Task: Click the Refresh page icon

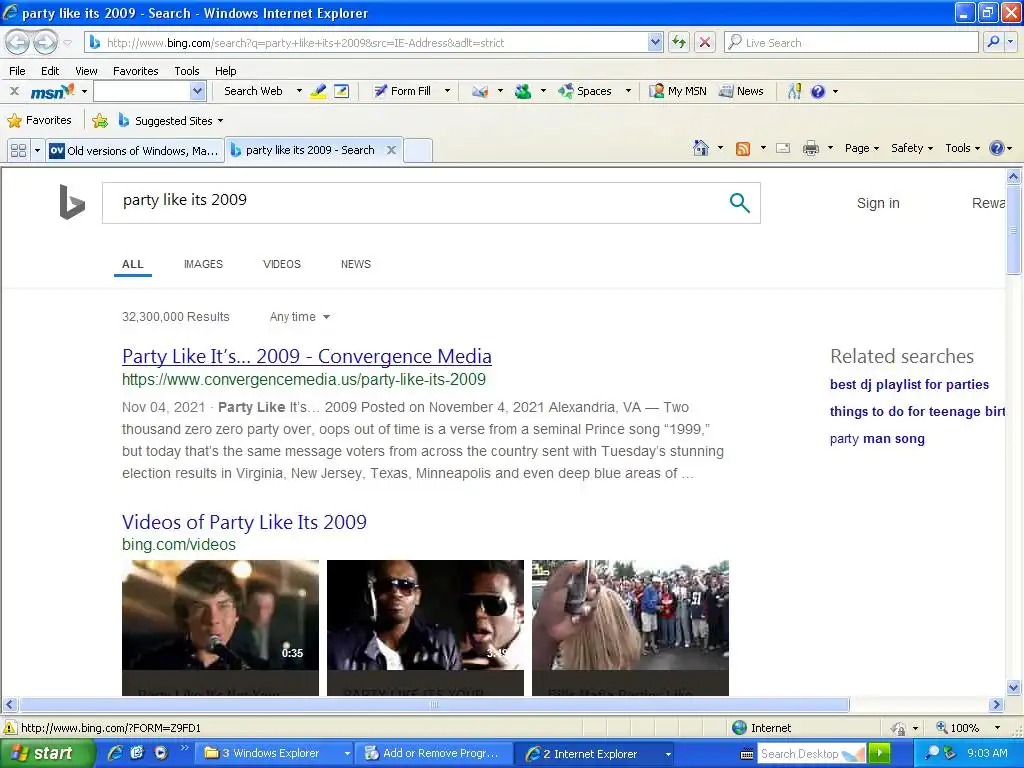Action: 679,42
